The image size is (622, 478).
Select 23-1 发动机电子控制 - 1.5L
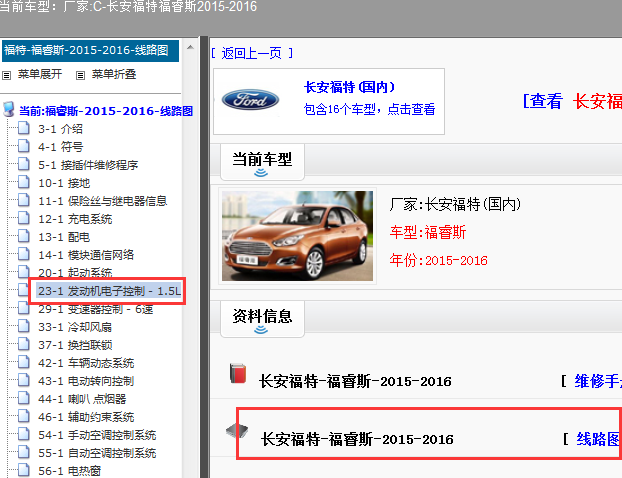point(109,291)
